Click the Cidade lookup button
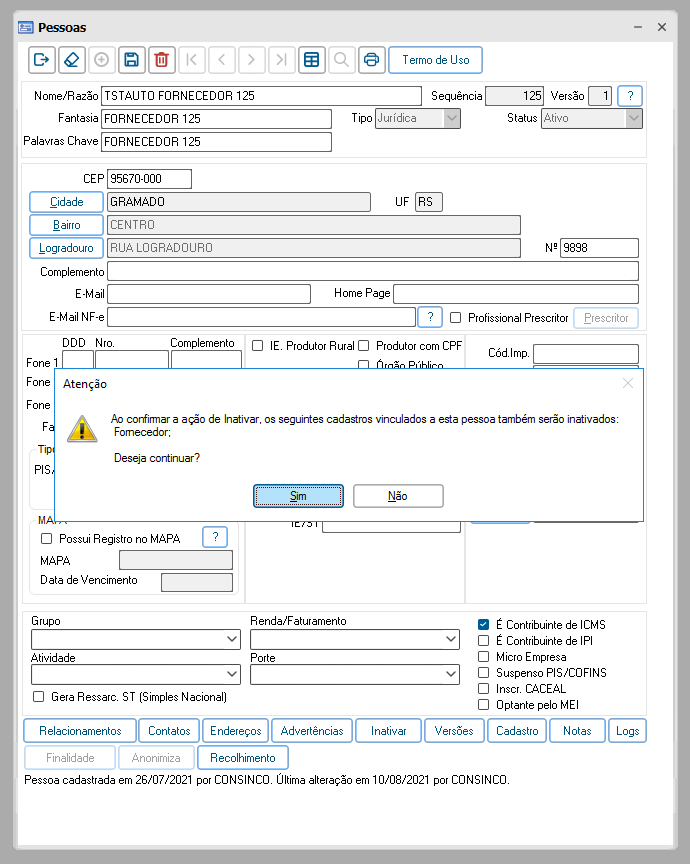Screen dimensions: 690x864 (66, 202)
